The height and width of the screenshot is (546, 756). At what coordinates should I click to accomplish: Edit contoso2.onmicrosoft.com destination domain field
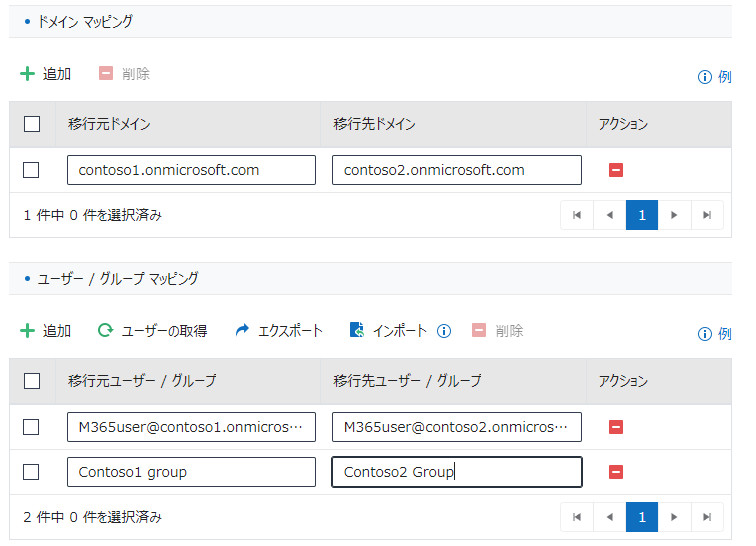point(457,170)
